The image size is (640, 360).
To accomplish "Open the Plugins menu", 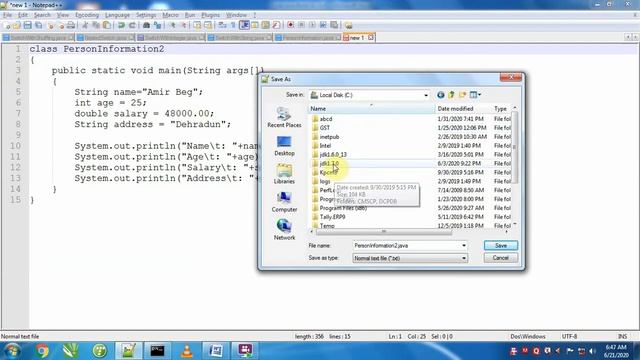I will (211, 15).
